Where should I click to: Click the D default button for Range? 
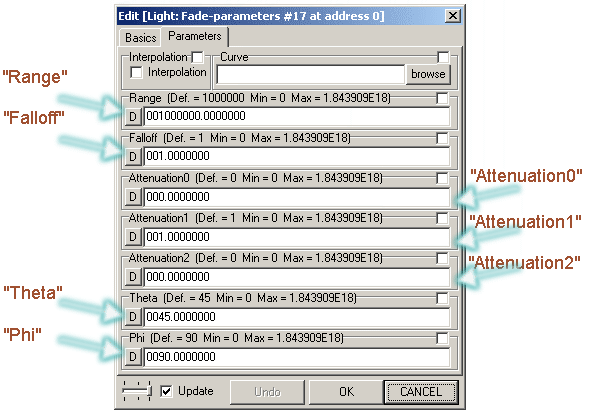[133, 116]
